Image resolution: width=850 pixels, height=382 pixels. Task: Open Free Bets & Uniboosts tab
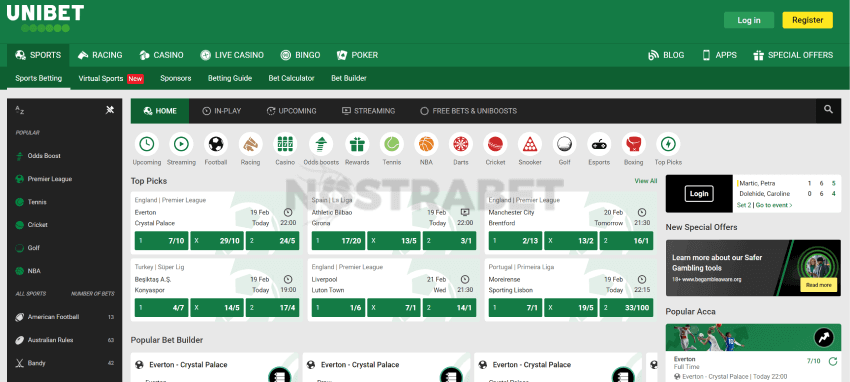point(469,111)
